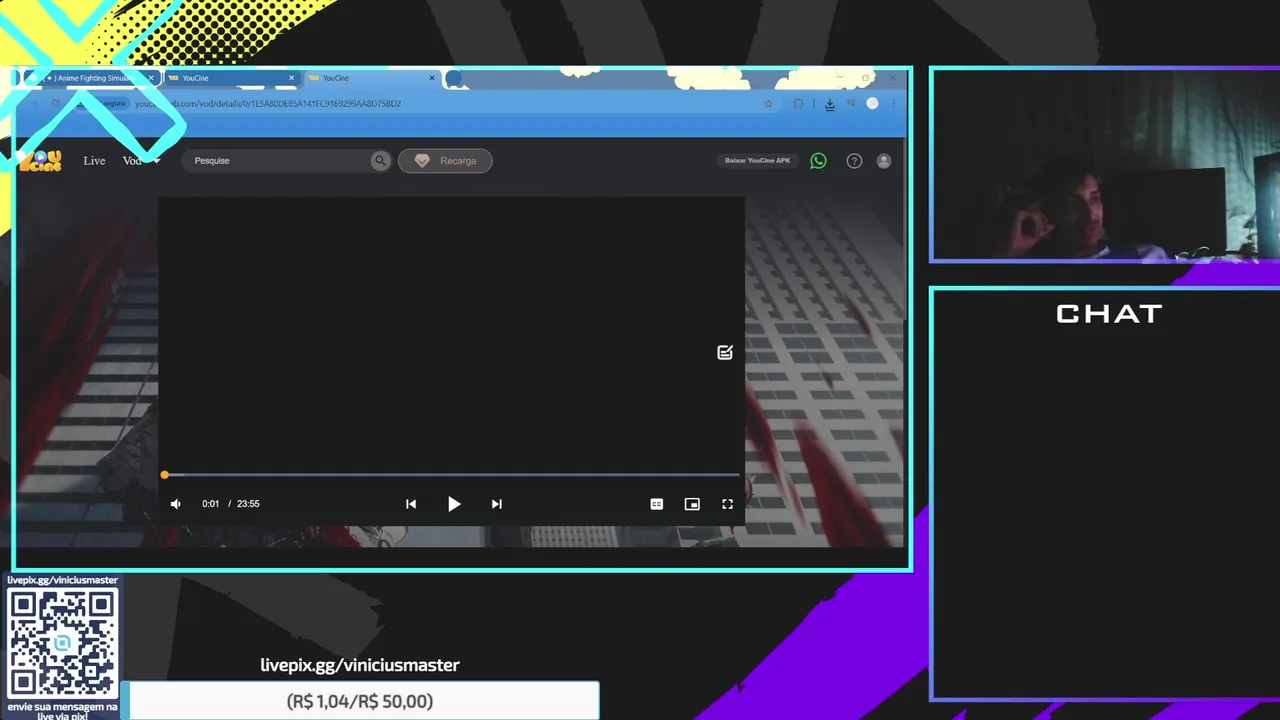Click the livepix QR code
The image size is (1280, 720).
pos(62,643)
